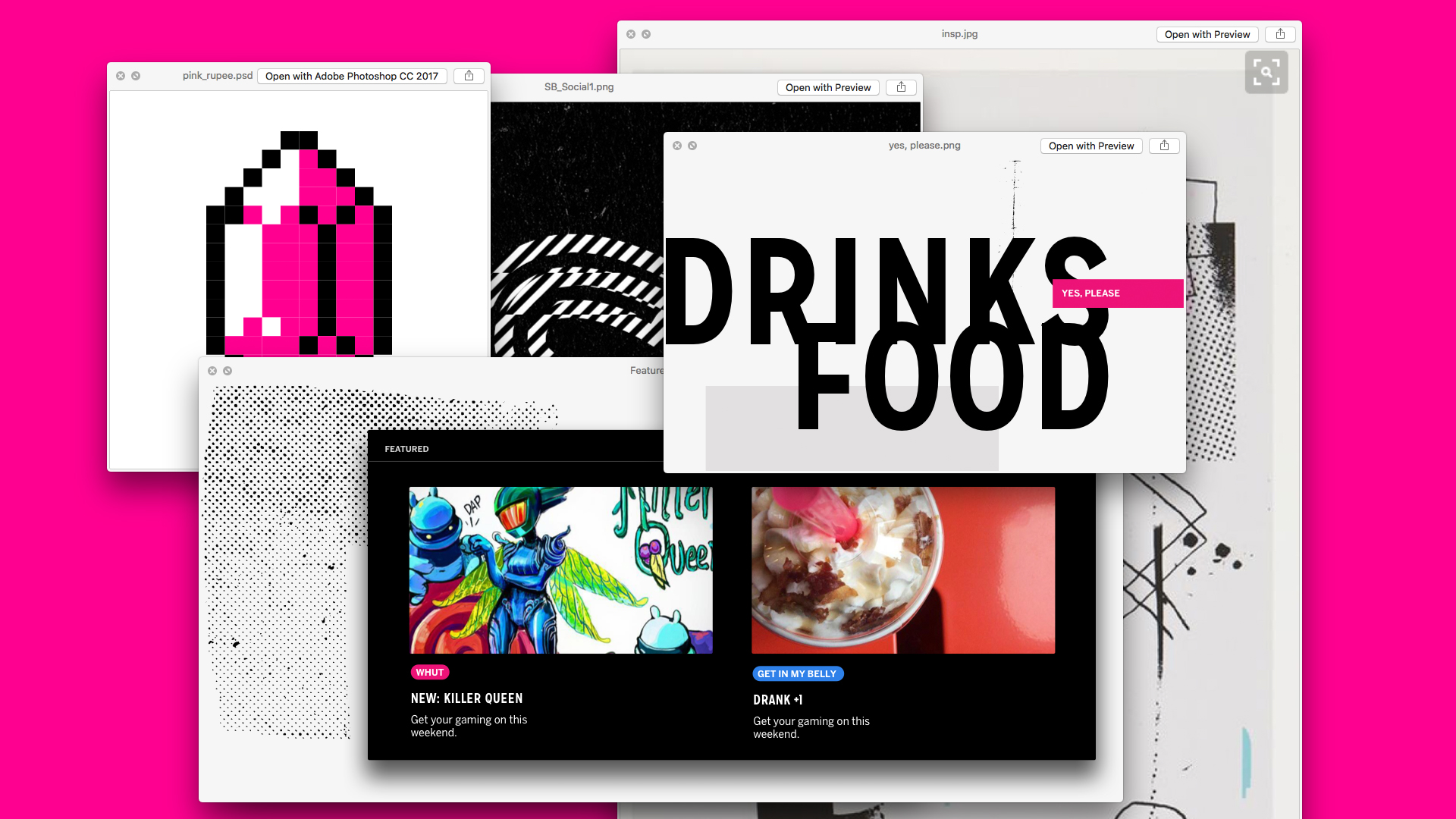Click the share icon on pink_rupee.psd window
Viewport: 1456px width, 819px height.
click(x=468, y=76)
